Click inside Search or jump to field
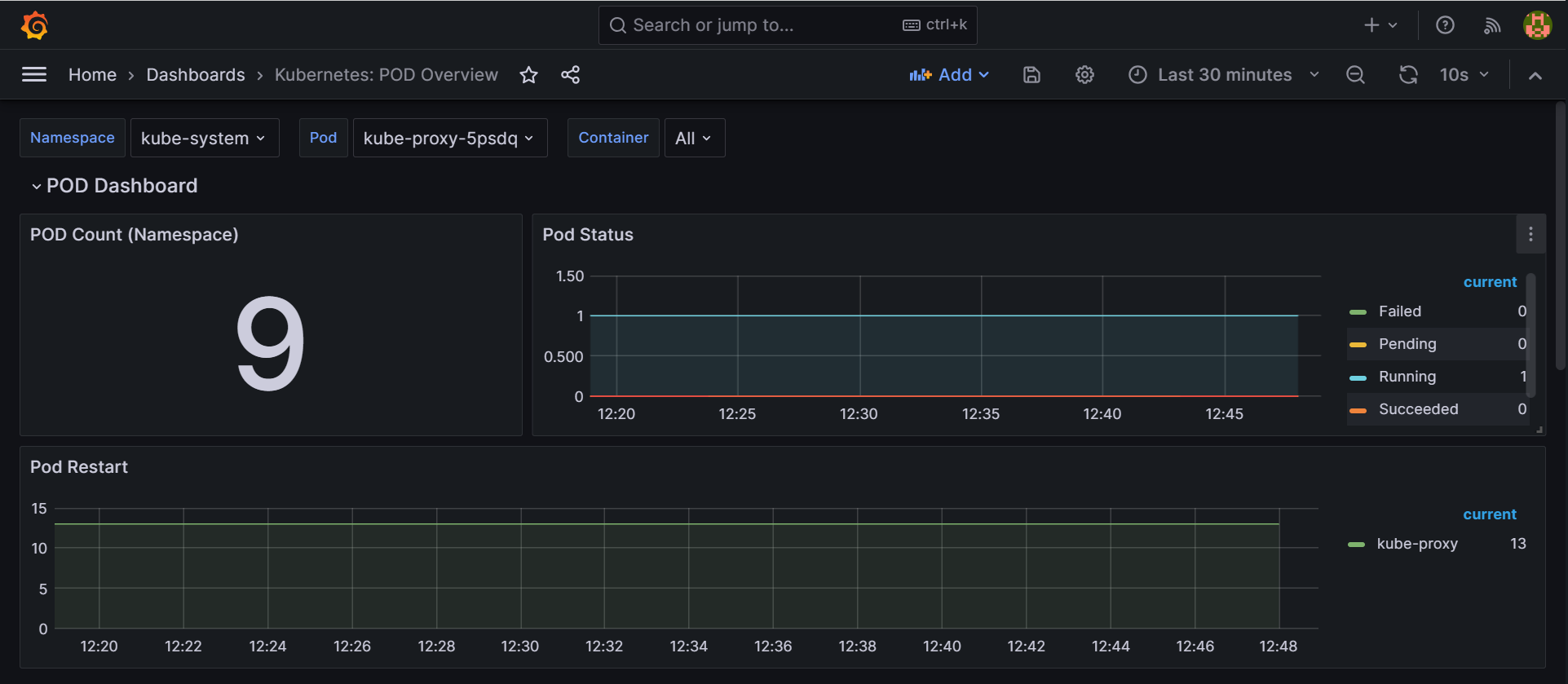The image size is (1568, 684). point(788,25)
